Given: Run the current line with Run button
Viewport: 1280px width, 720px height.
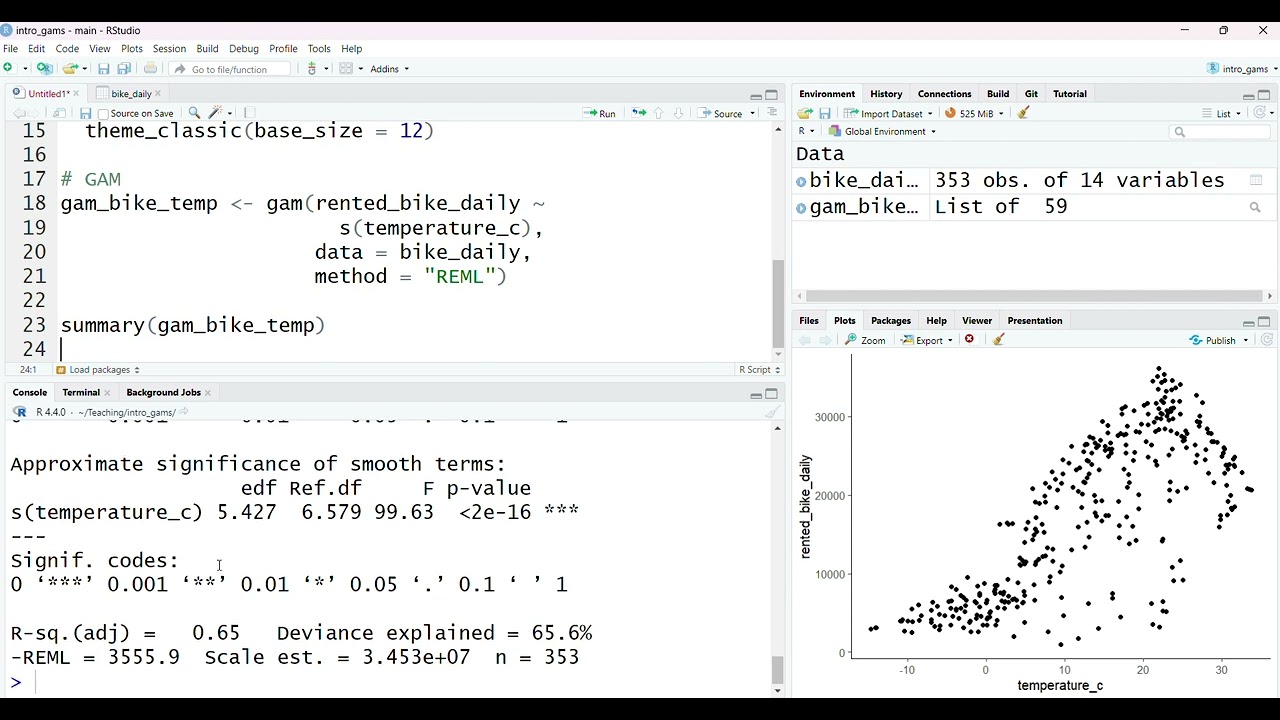Looking at the screenshot, I should point(600,114).
